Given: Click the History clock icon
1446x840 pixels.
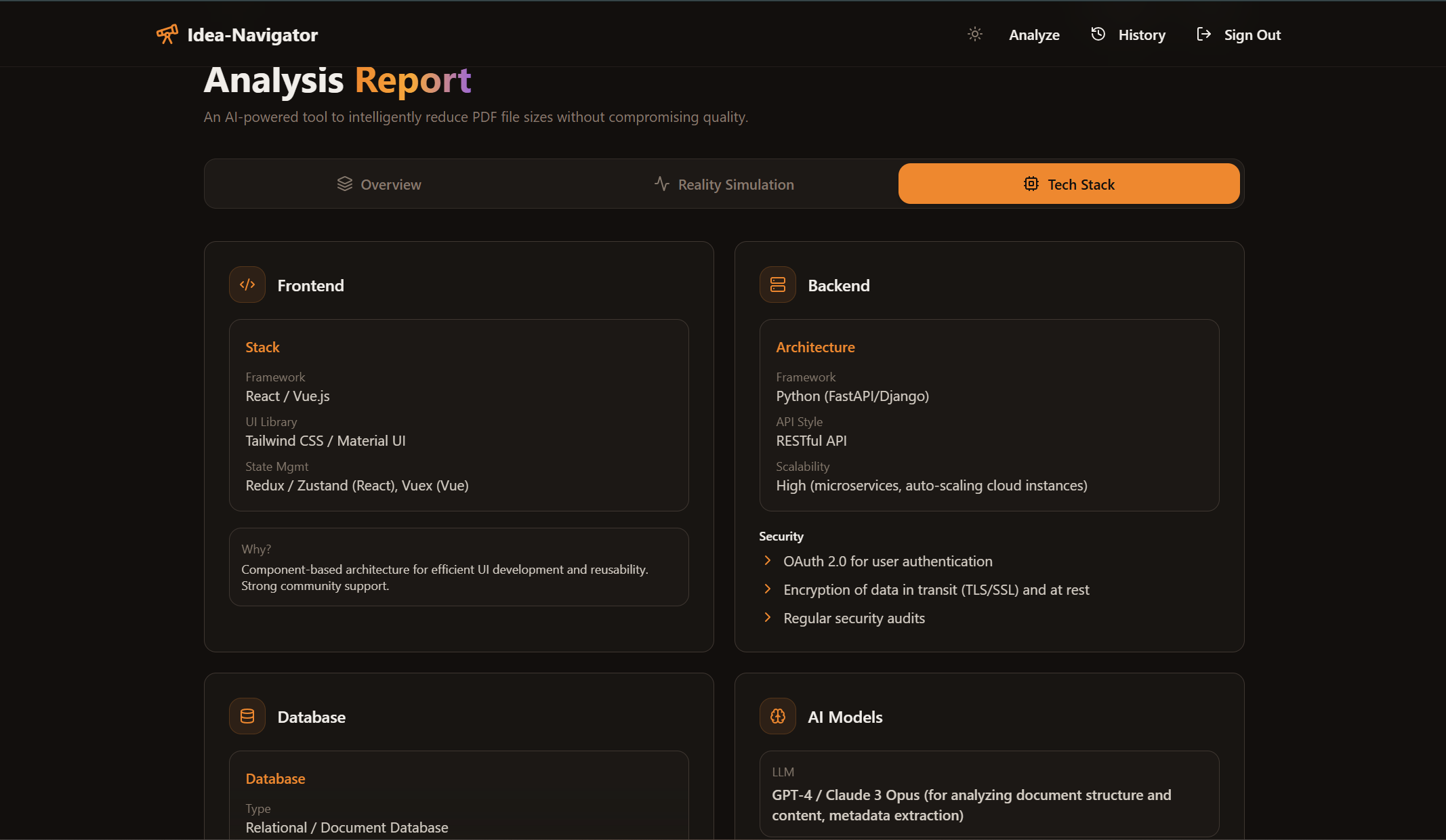Looking at the screenshot, I should click(1098, 34).
